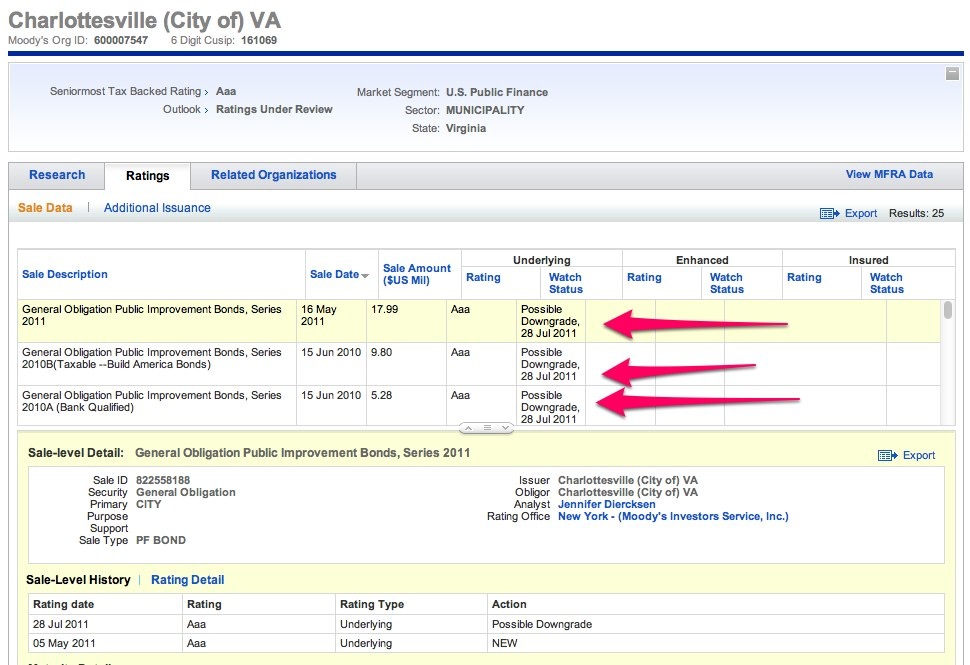Select the Ratings tab
This screenshot has width=970, height=665.
(147, 176)
